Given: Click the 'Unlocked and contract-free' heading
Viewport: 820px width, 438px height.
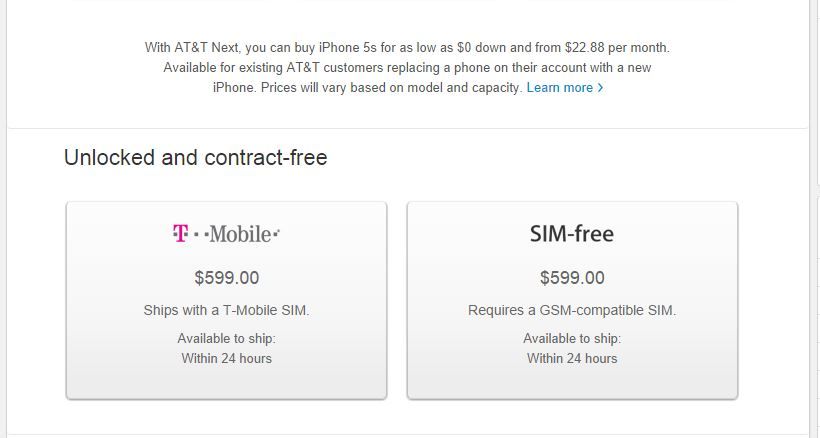Looking at the screenshot, I should (196, 157).
